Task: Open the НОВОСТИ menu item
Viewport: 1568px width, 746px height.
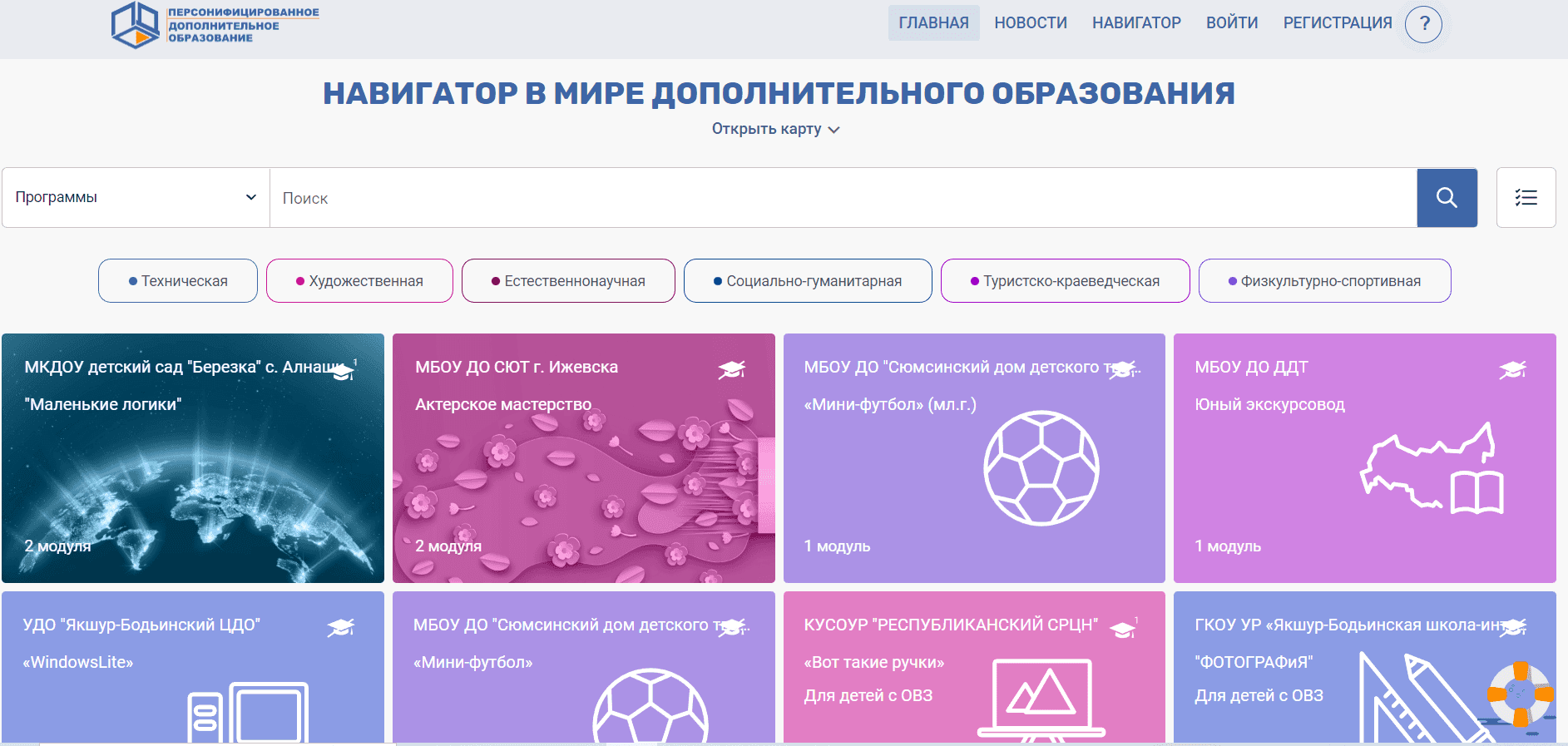Action: [1031, 23]
